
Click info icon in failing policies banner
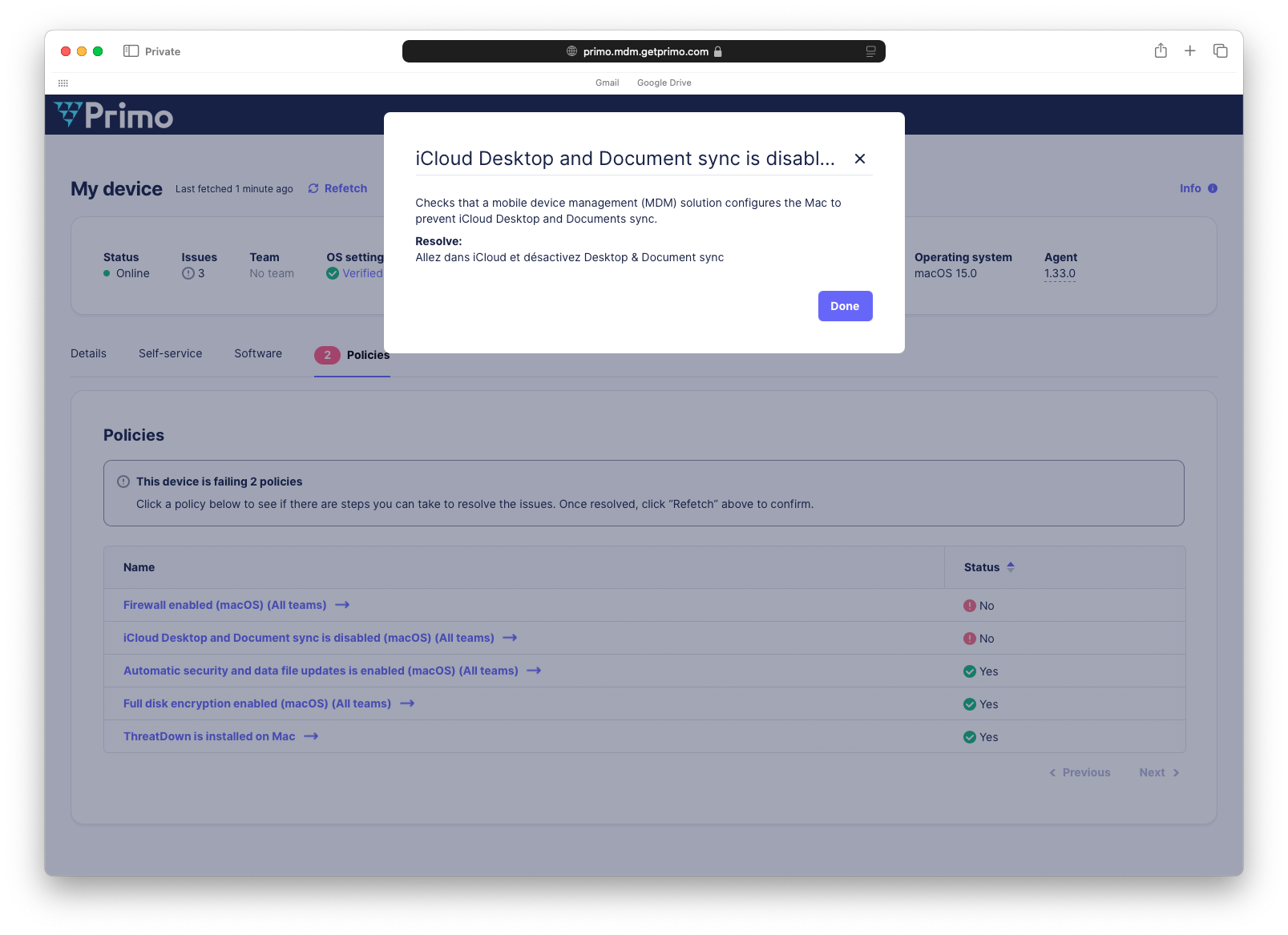click(123, 482)
